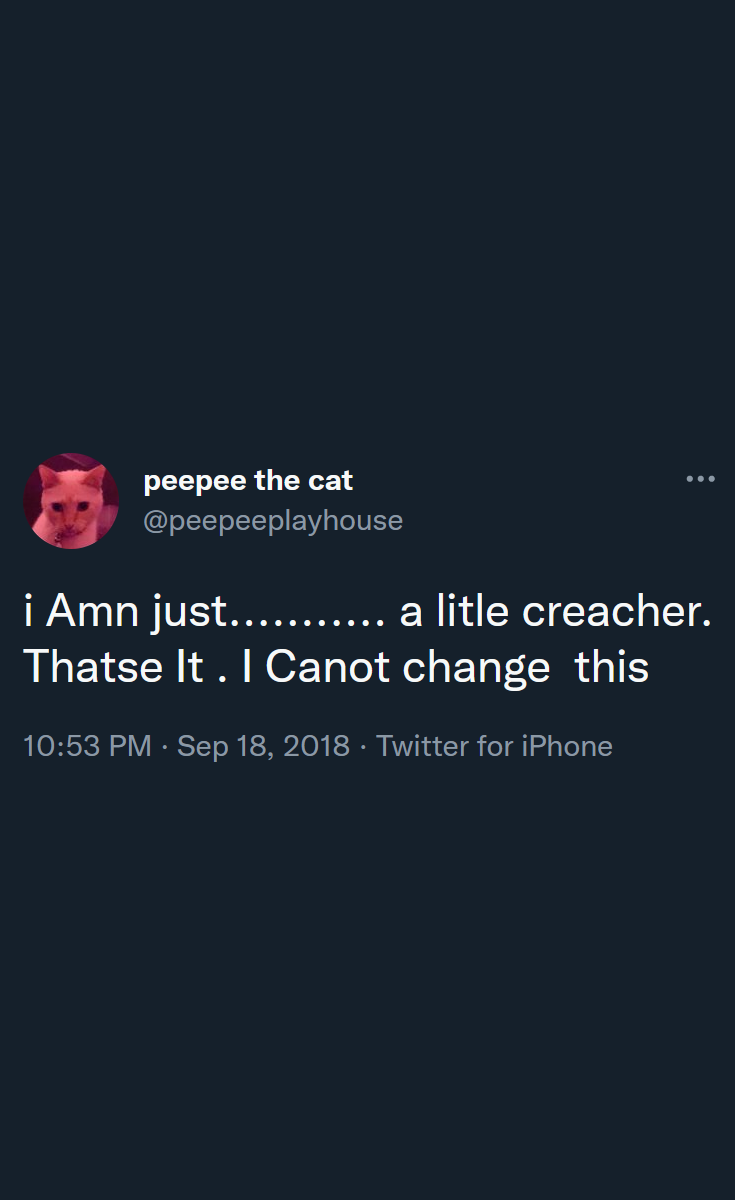Click the year "2018" in the date
735x1200 pixels.
pos(316,746)
